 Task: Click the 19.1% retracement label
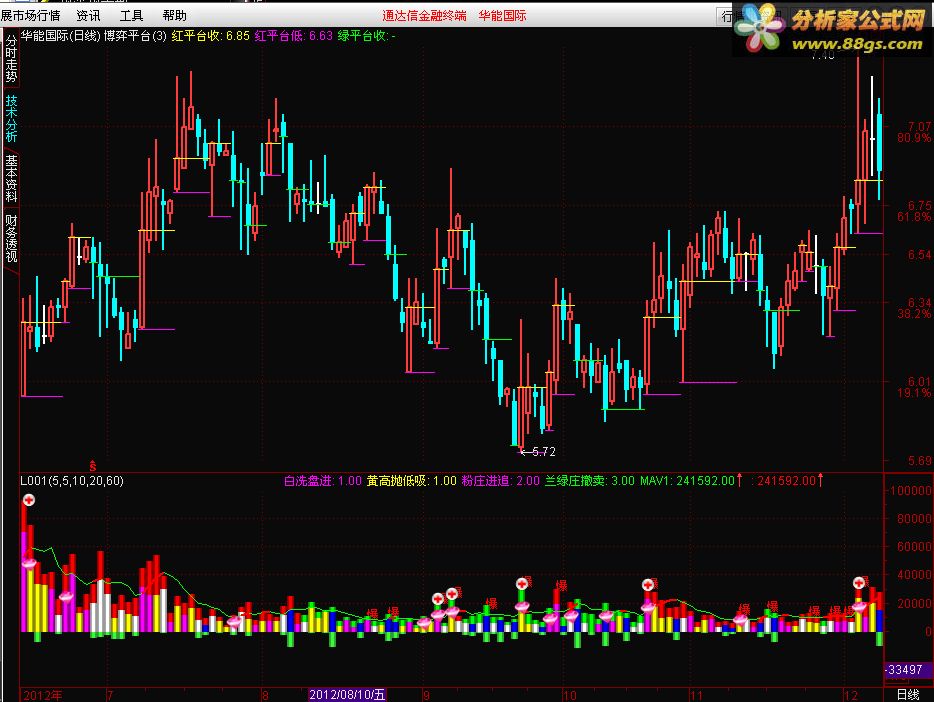(914, 393)
